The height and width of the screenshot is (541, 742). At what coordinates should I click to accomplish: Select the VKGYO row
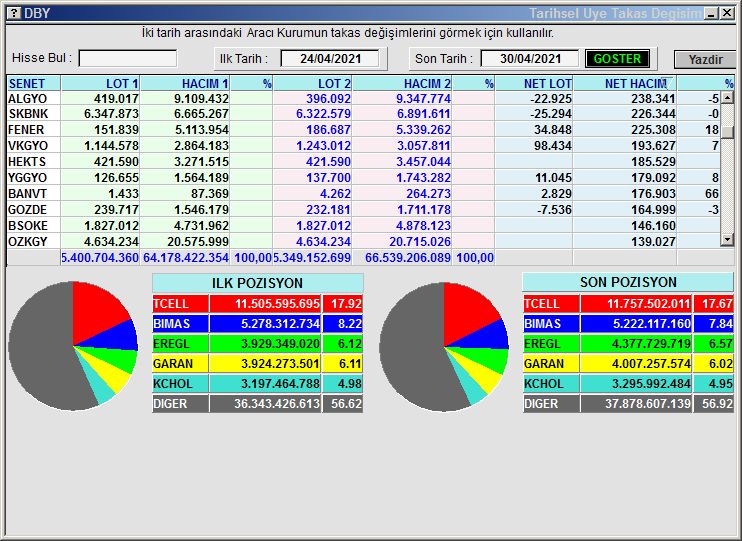tap(363, 146)
